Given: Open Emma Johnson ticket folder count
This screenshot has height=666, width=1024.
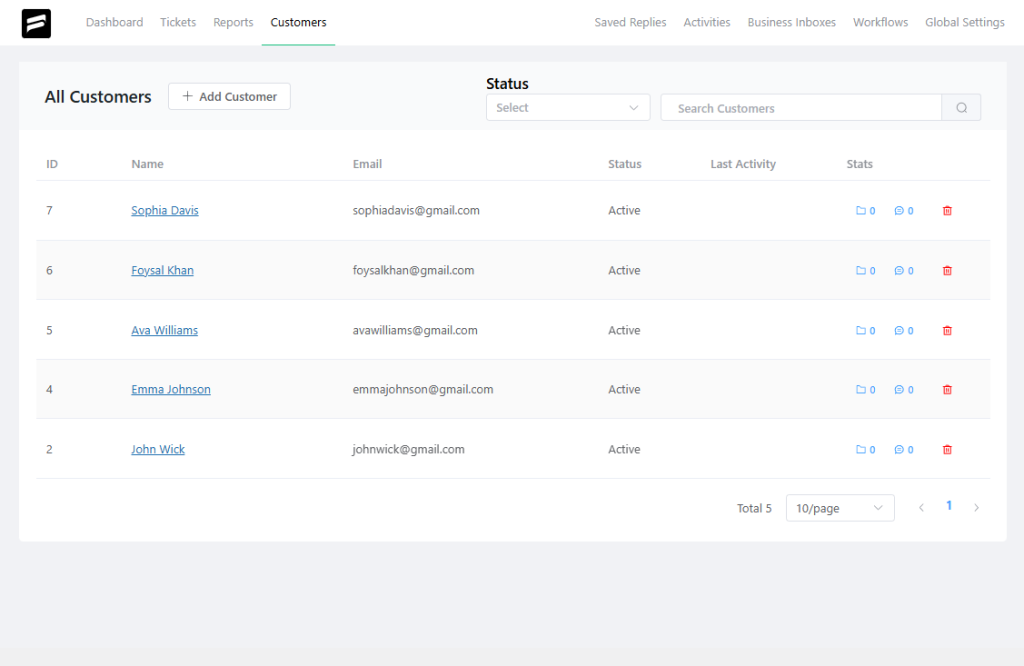Looking at the screenshot, I should [865, 390].
